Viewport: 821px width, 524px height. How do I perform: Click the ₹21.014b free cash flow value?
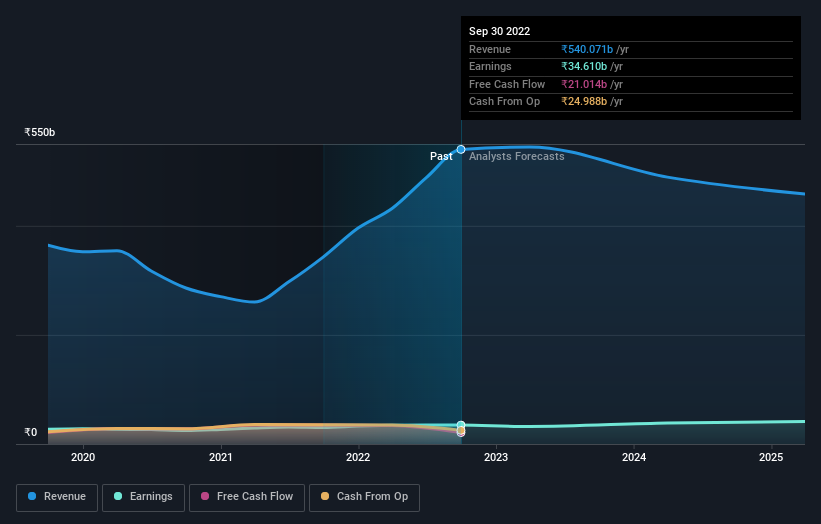(584, 84)
